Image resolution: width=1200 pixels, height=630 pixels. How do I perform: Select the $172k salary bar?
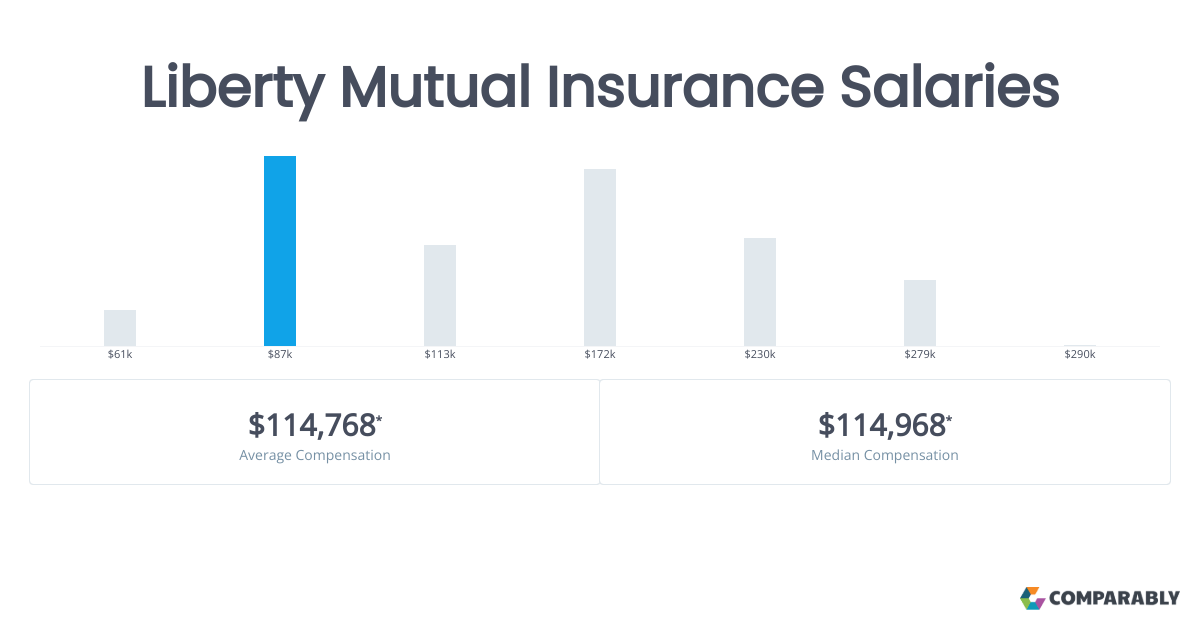[x=600, y=257]
